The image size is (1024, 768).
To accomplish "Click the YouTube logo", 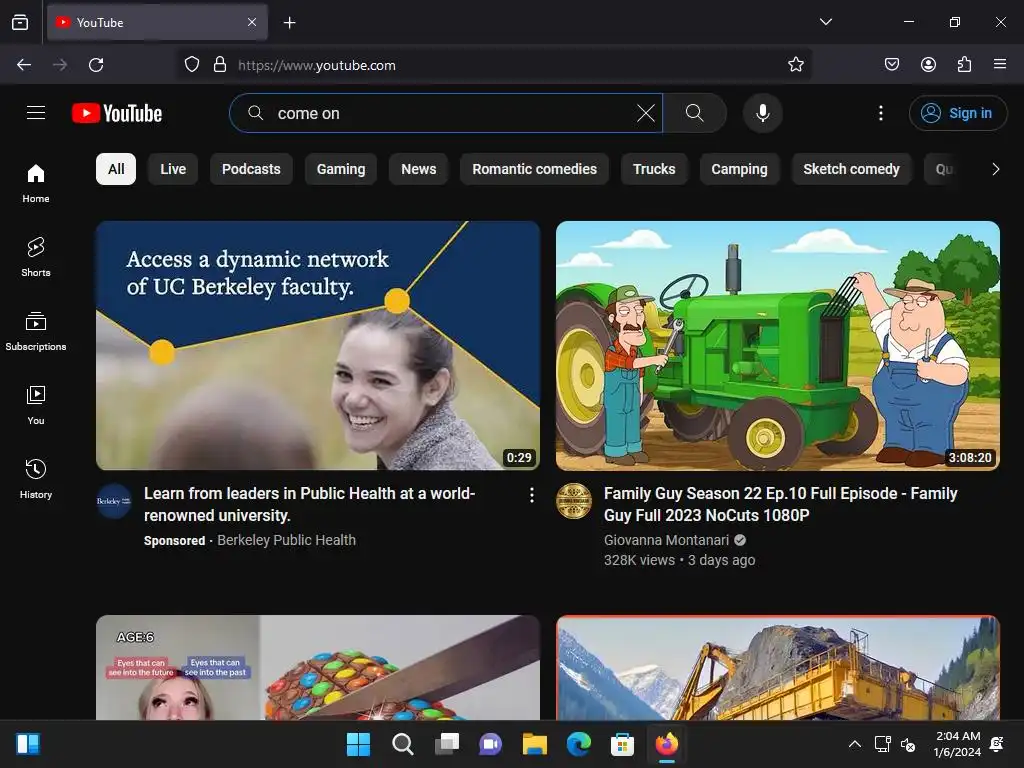I will click(117, 113).
